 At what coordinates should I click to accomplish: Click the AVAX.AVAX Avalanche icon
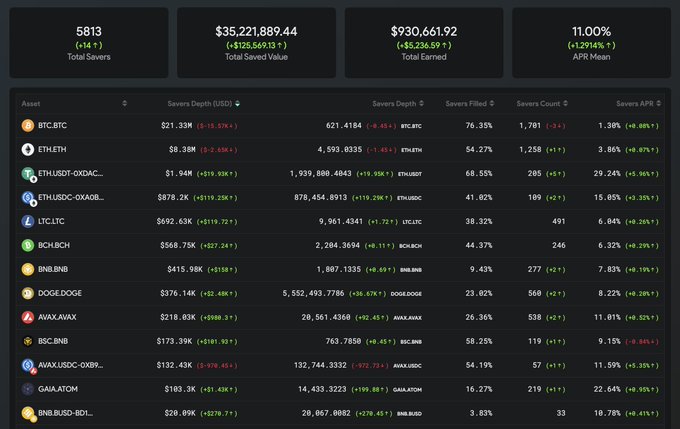[28, 317]
